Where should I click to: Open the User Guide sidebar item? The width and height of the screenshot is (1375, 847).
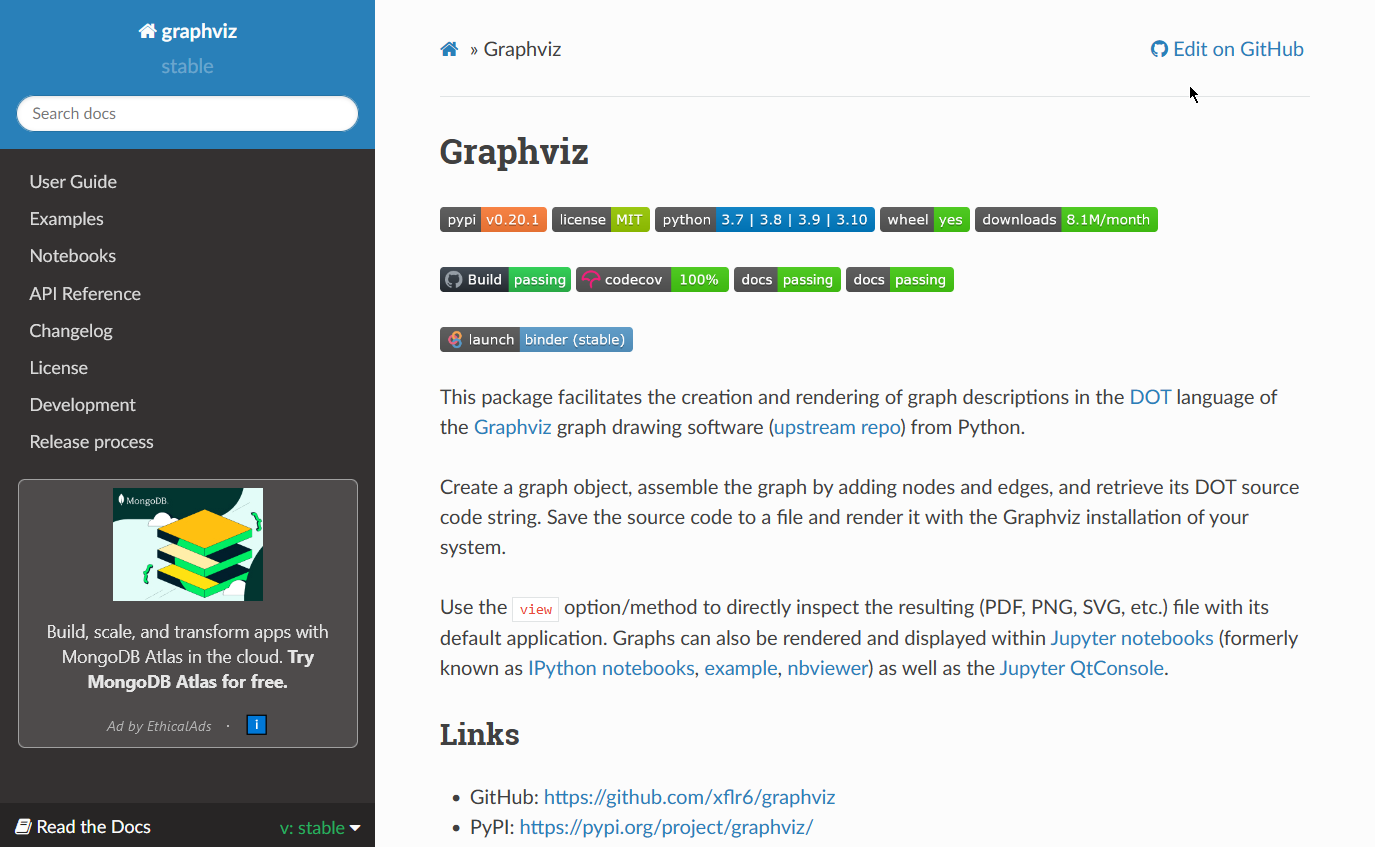point(73,181)
